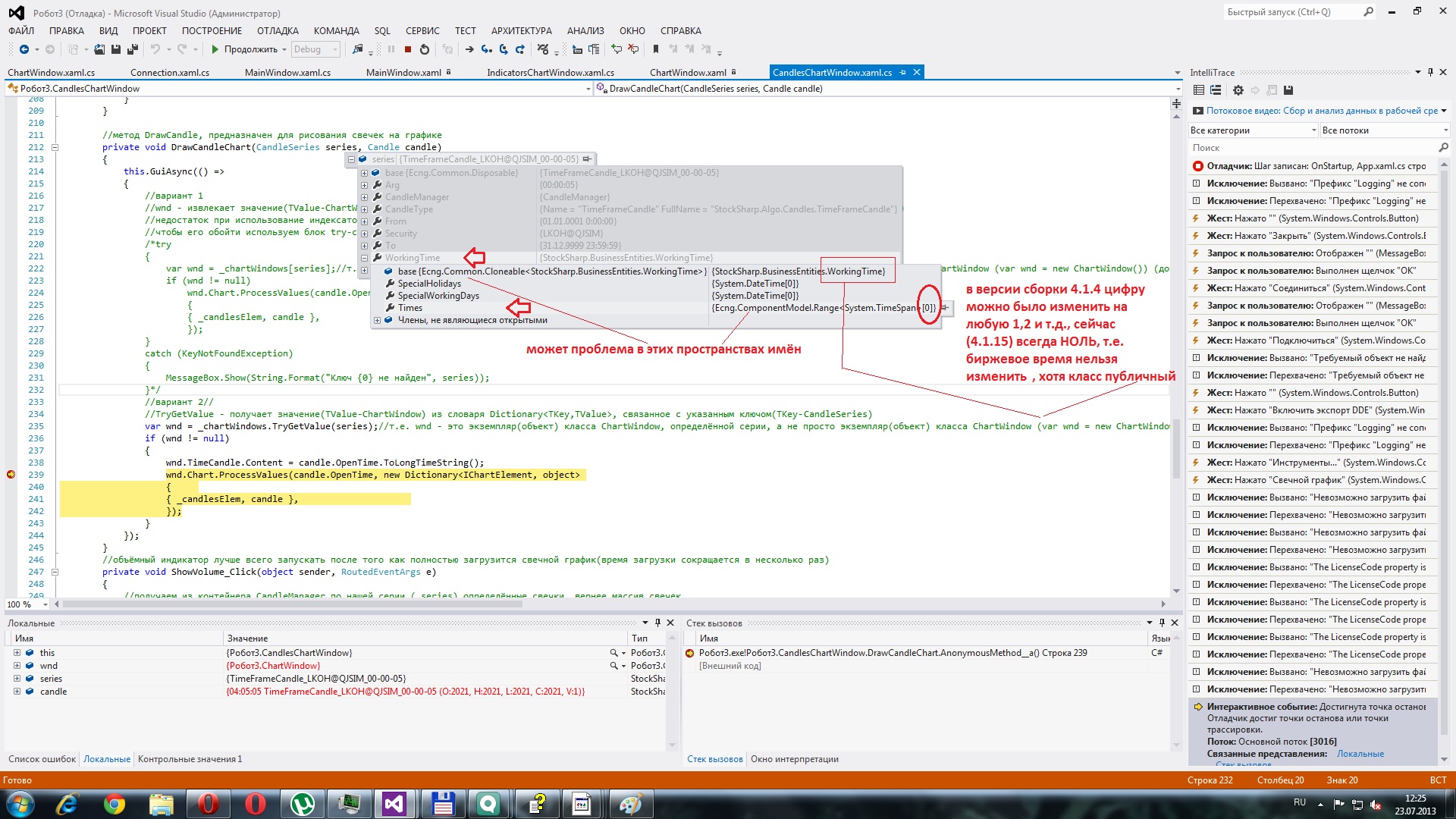Switch IntelliTrace to events list view icon

pos(1199,90)
